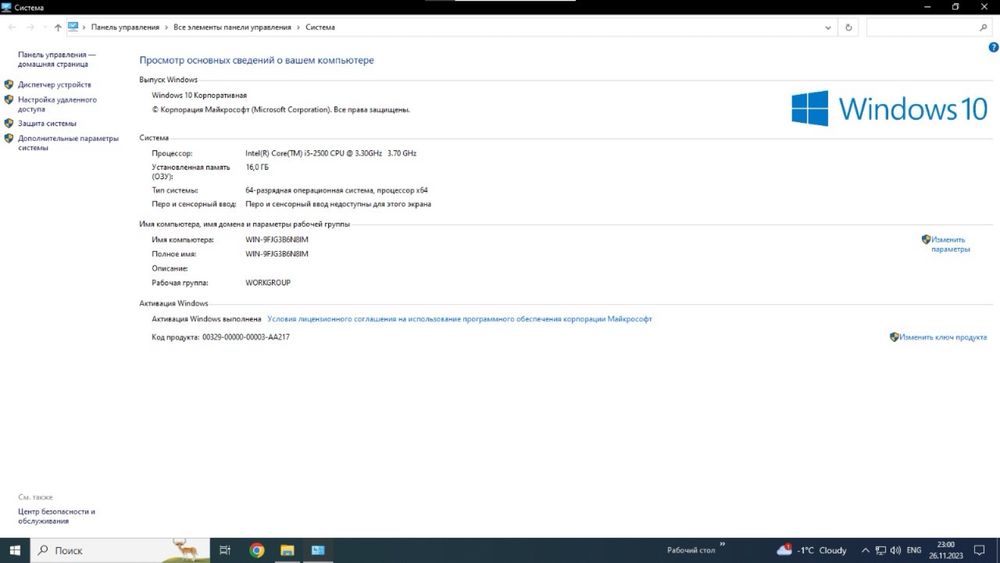1000x563 pixels.
Task: Click 64-разрядная операционная система value
Action: coord(337,190)
